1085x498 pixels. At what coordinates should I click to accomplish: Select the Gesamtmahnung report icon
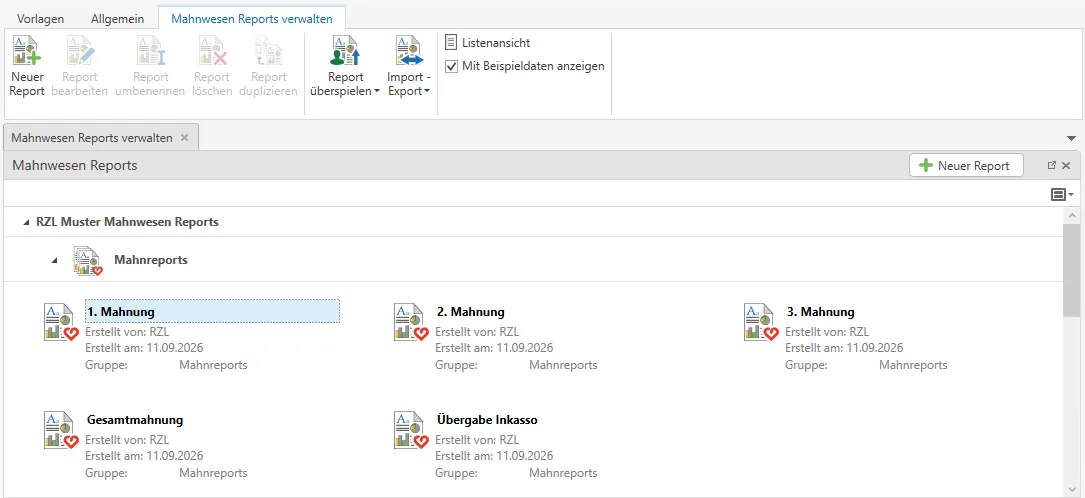click(x=61, y=430)
